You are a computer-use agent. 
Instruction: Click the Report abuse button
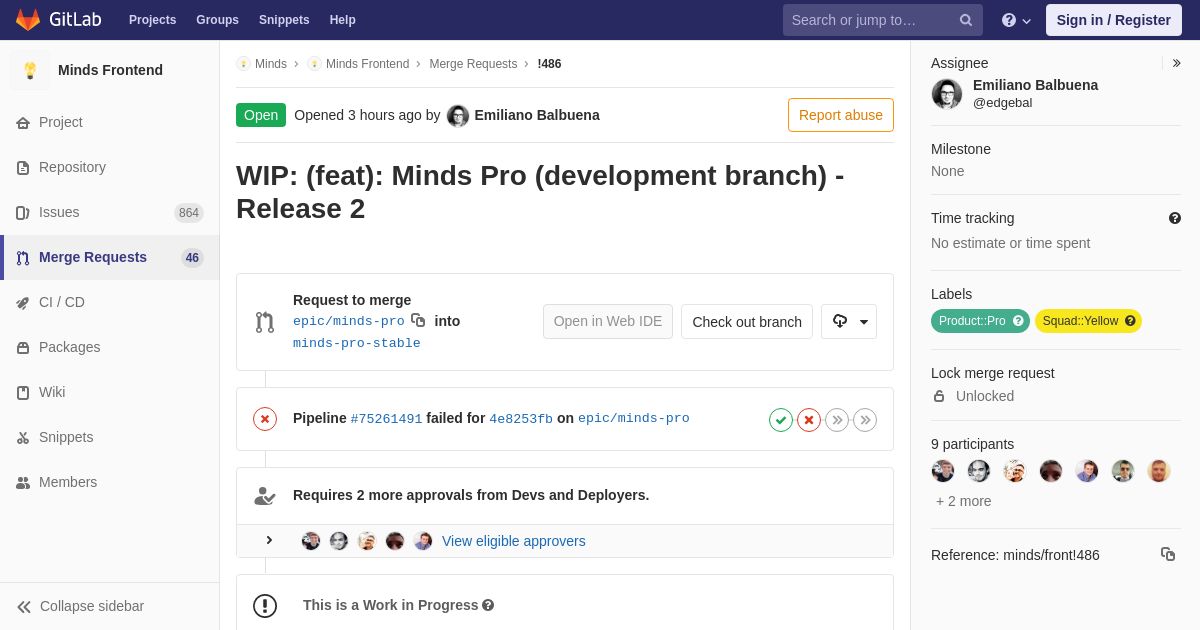[841, 115]
